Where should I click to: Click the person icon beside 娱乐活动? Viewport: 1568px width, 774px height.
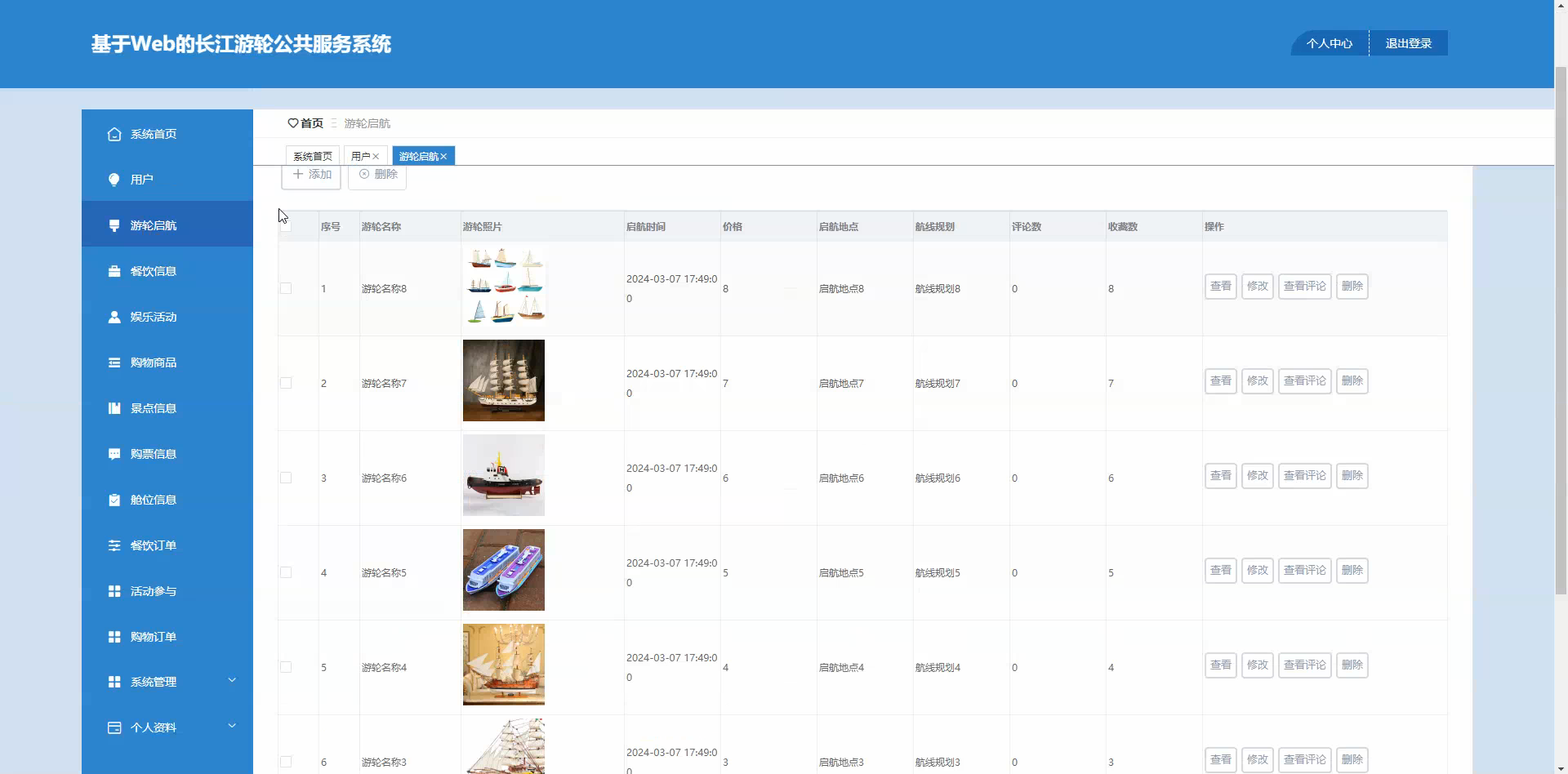[x=114, y=317]
